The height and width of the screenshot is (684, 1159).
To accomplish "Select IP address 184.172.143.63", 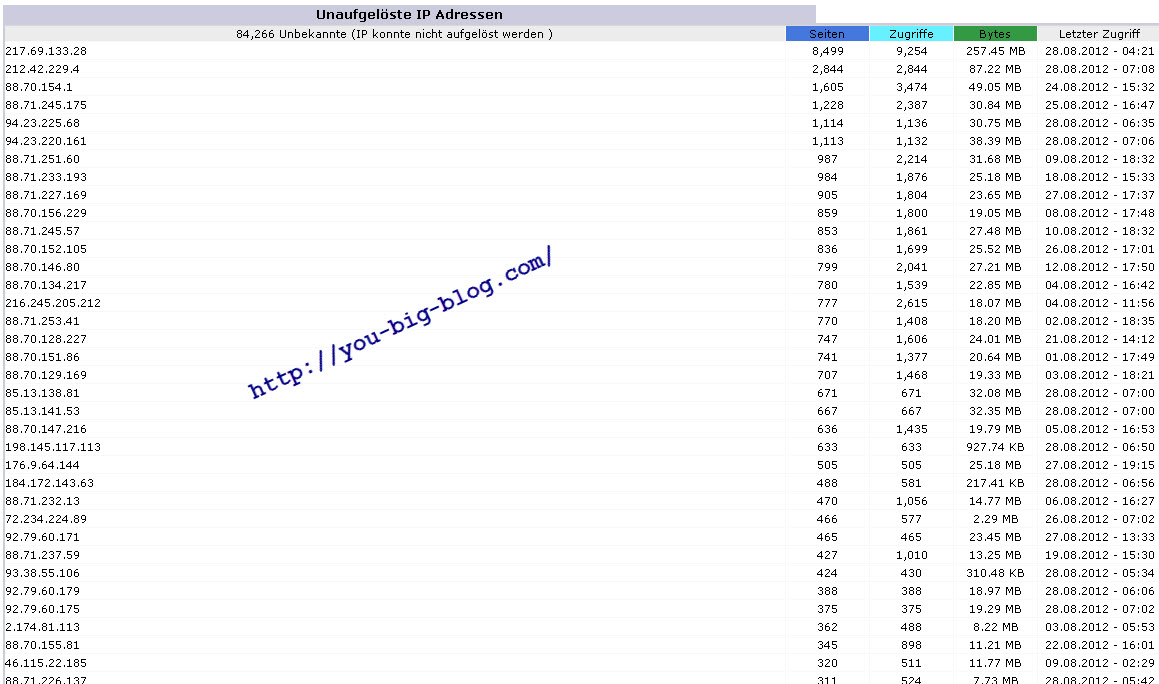I will (50, 483).
